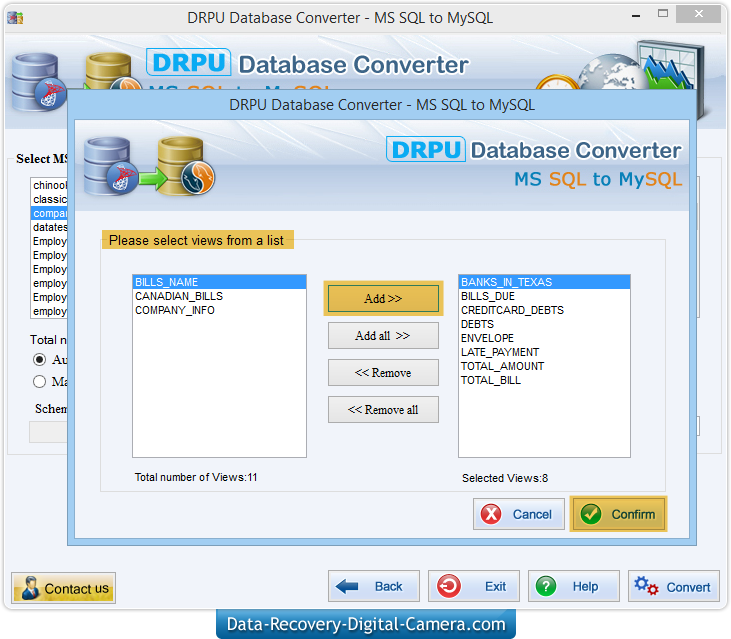Click the Contact us person icon
Screen dimensions: 731x639
(30, 588)
